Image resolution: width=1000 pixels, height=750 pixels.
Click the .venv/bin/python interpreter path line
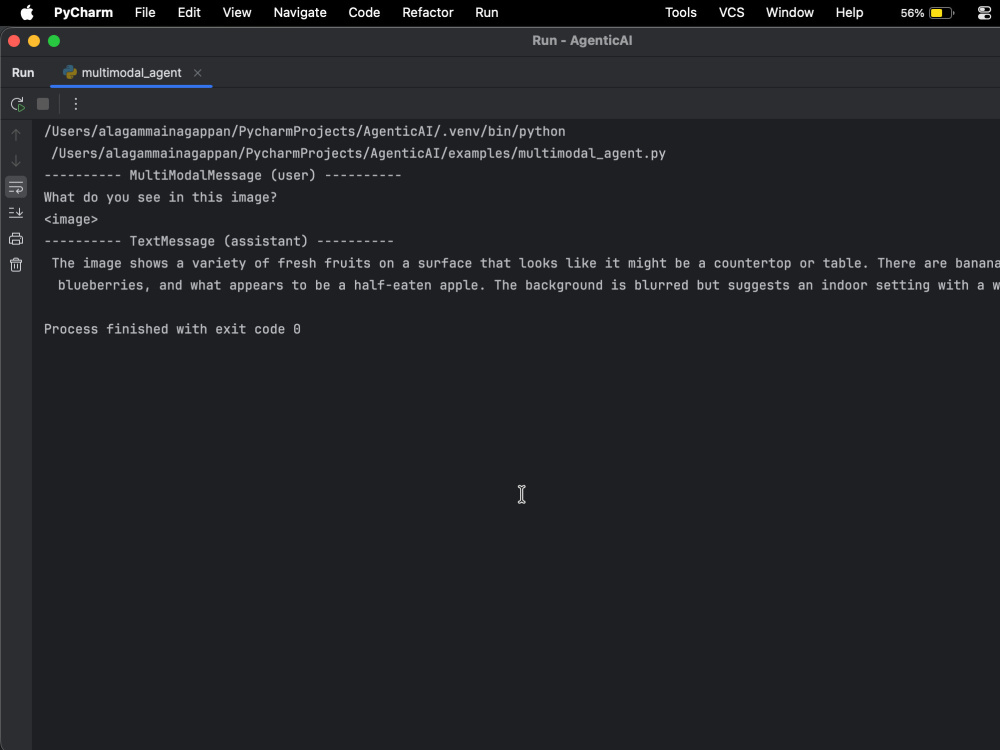(x=305, y=131)
